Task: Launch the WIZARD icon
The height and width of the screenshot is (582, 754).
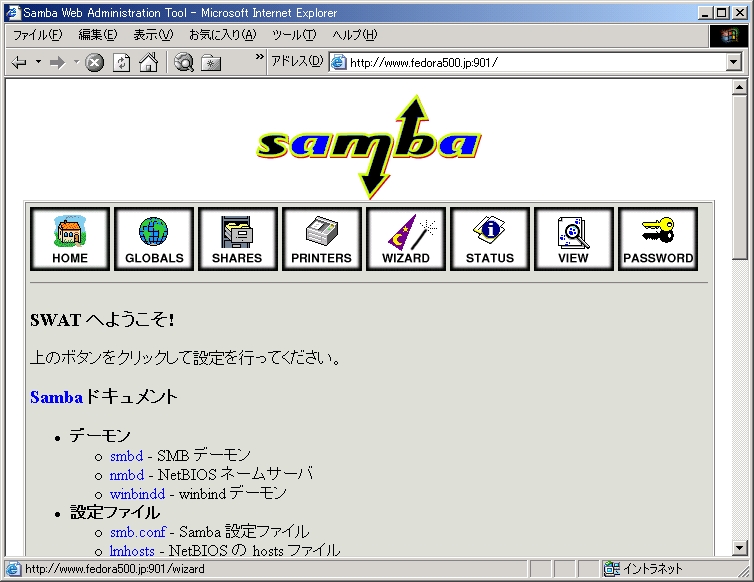Action: point(406,239)
